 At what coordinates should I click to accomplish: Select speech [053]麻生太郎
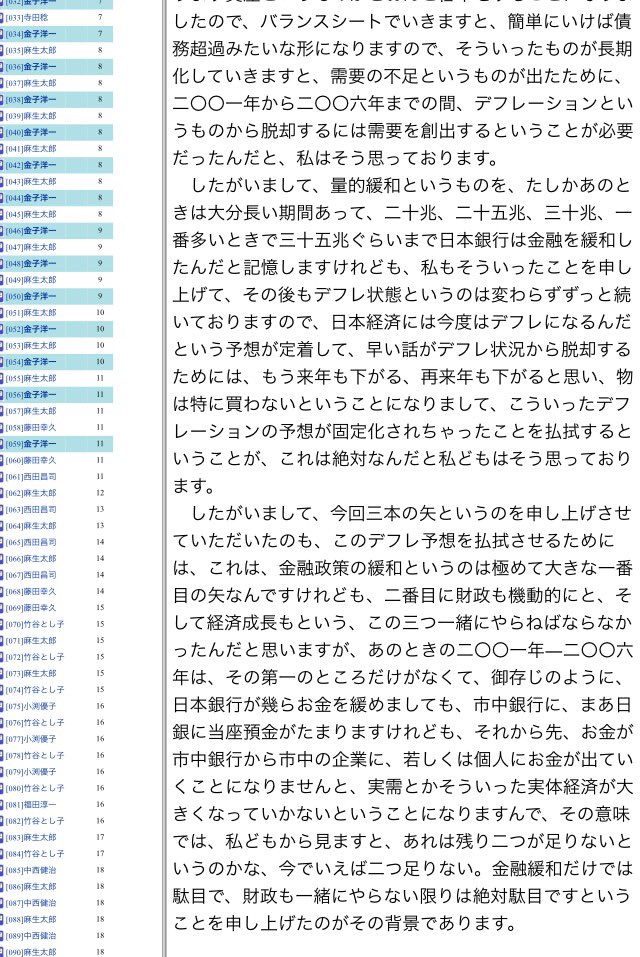pyautogui.click(x=31, y=346)
